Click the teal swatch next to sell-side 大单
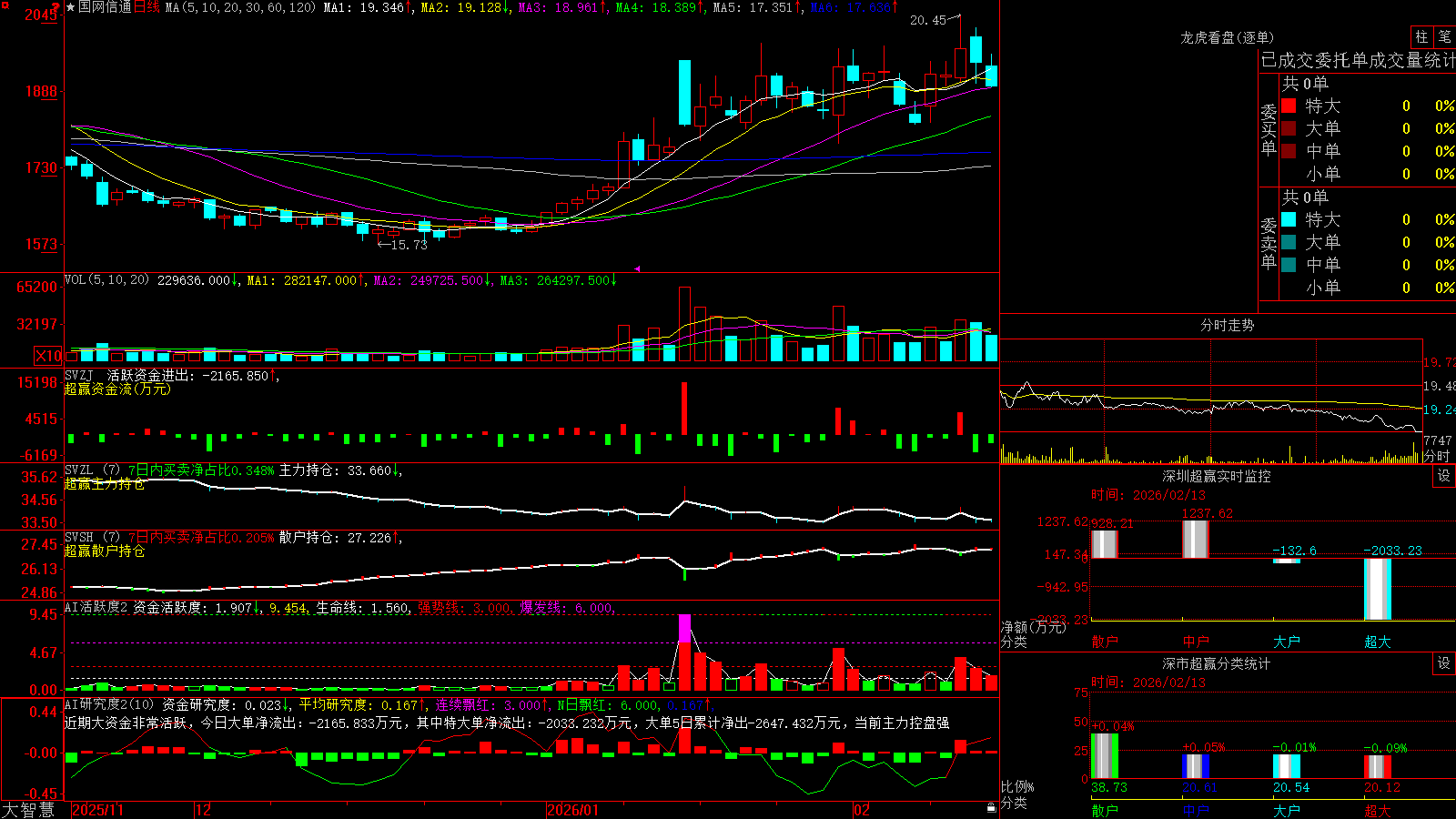 click(x=1289, y=242)
